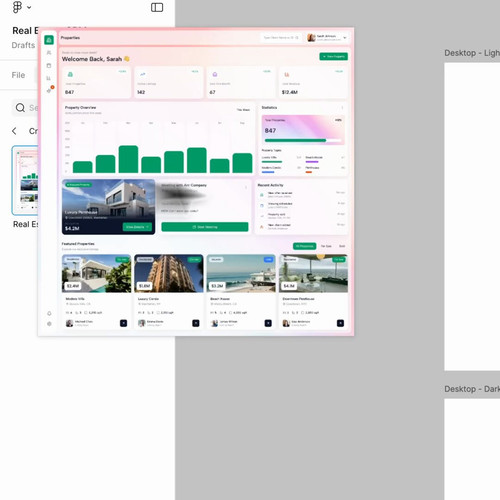500x500 pixels.
Task: Open the Figma main menu logo
Action: (17, 7)
